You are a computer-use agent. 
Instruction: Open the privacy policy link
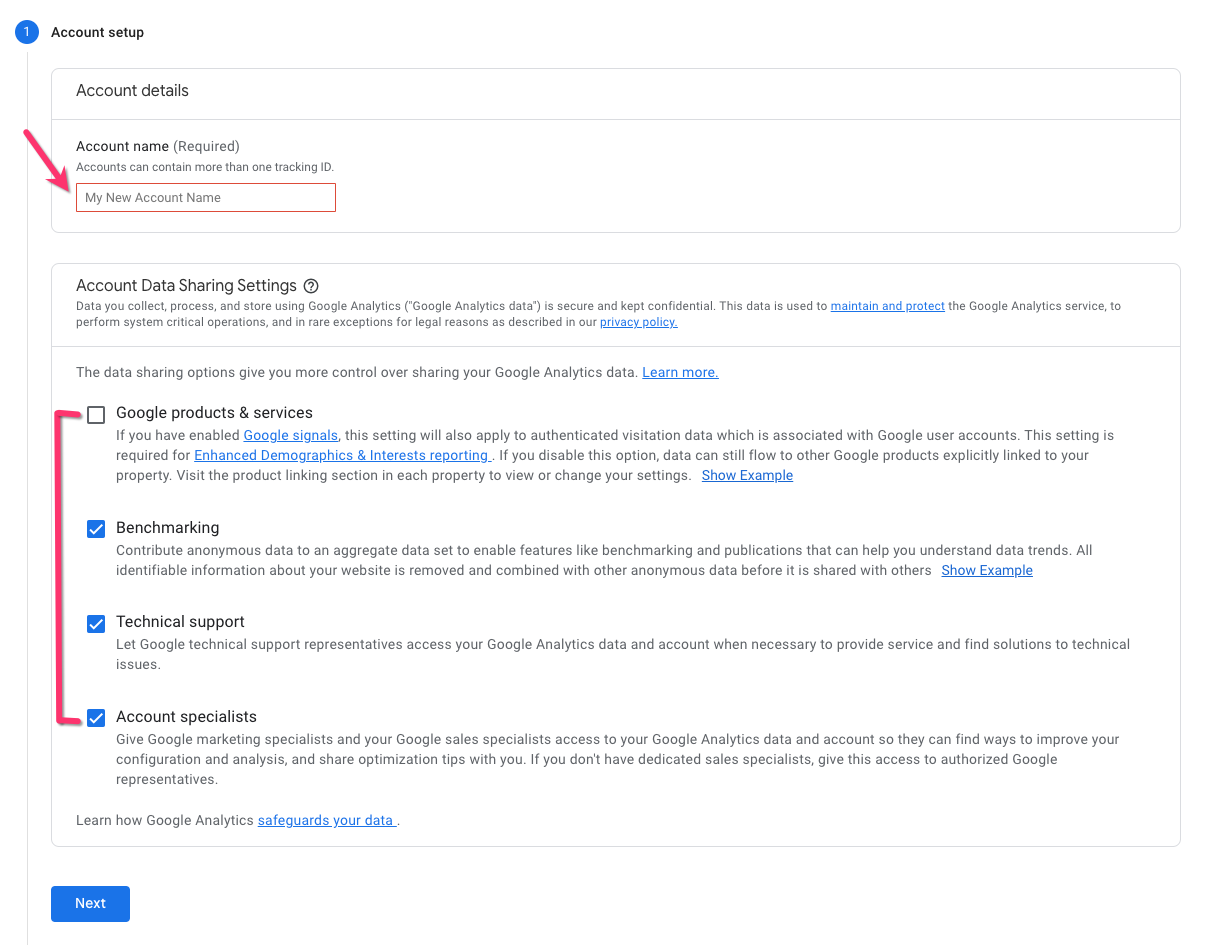coord(638,322)
